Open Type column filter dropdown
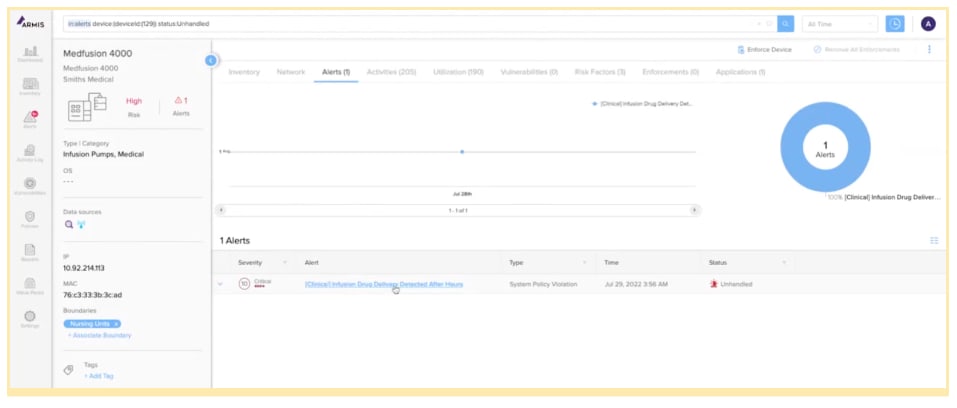This screenshot has height=408, width=957. tap(585, 263)
